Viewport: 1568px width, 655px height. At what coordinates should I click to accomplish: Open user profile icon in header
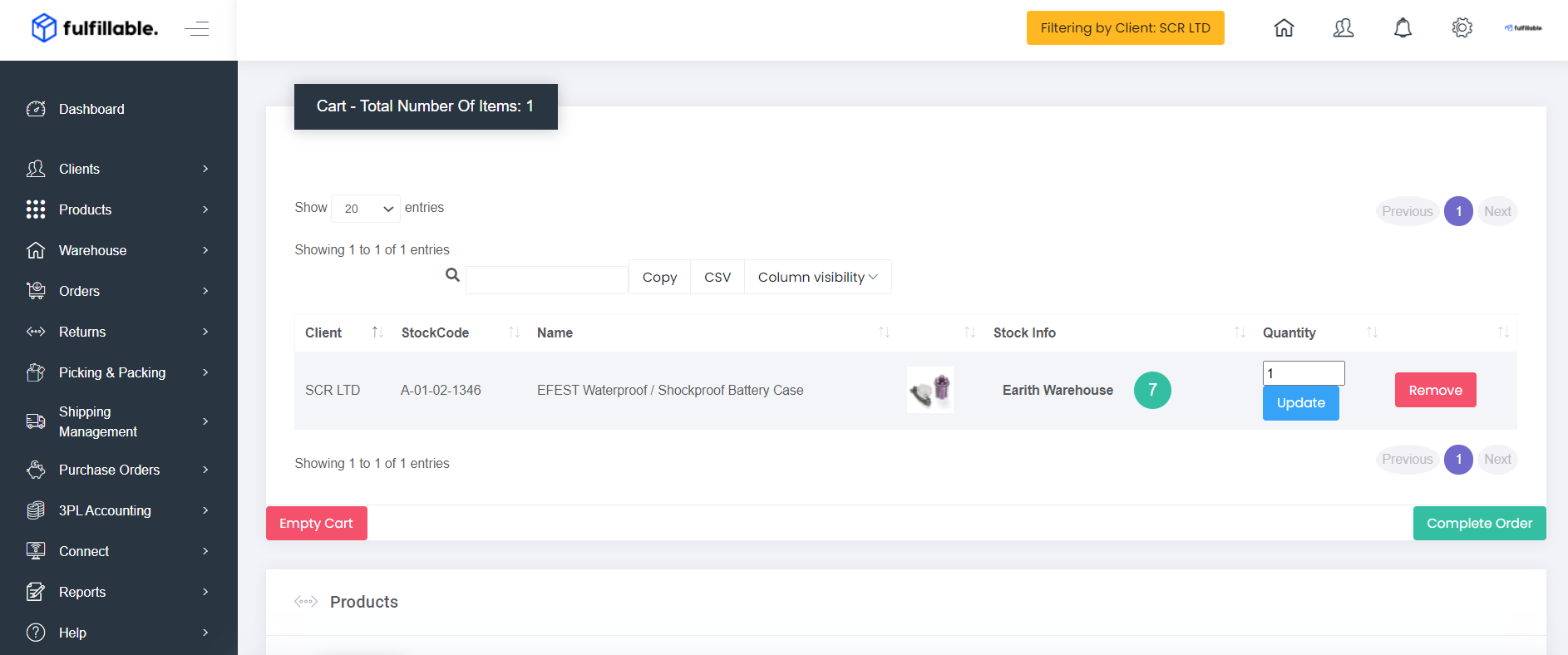click(1344, 27)
